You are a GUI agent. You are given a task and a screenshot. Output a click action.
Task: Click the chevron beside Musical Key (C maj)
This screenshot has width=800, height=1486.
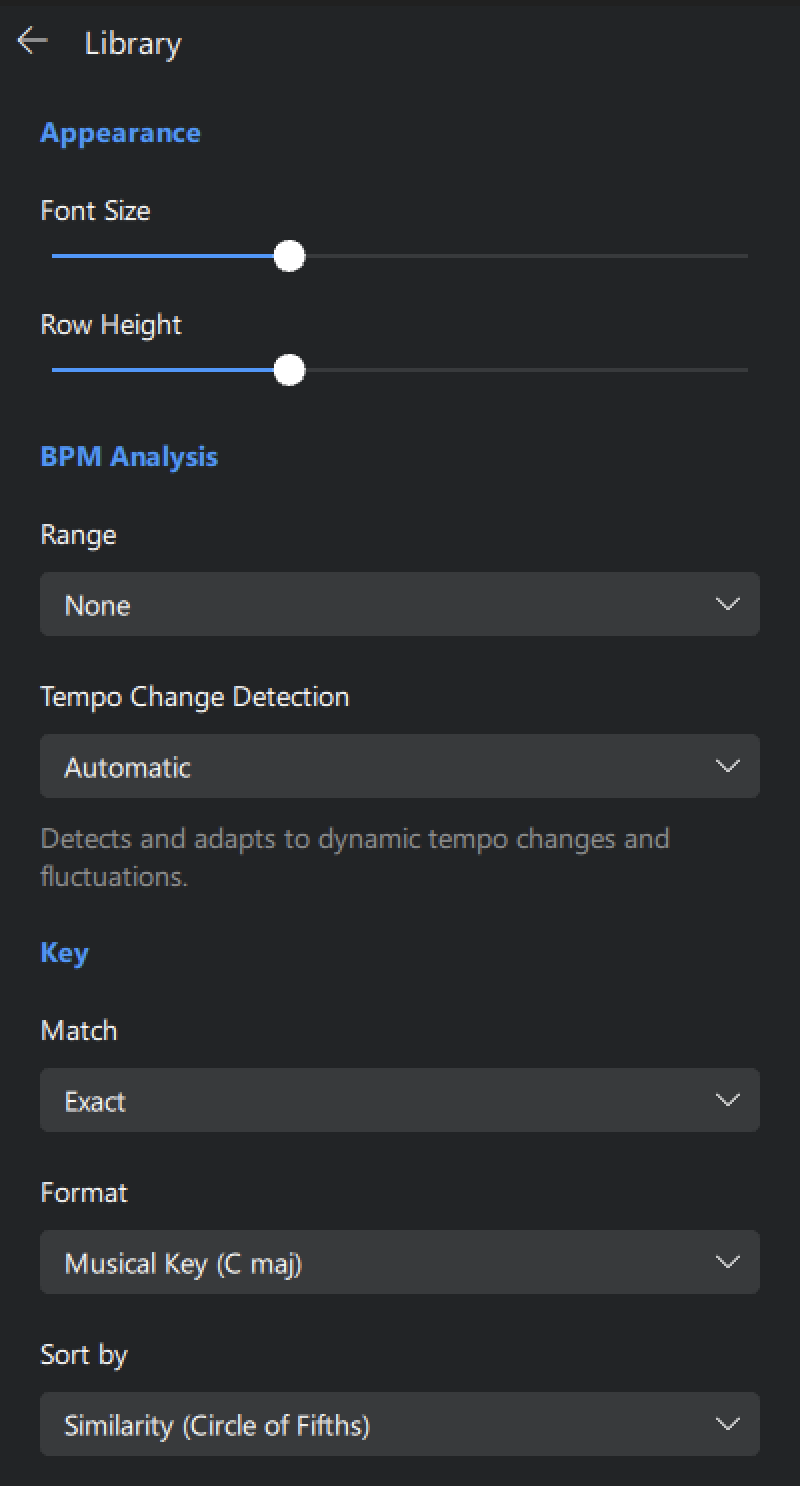pyautogui.click(x=728, y=1262)
